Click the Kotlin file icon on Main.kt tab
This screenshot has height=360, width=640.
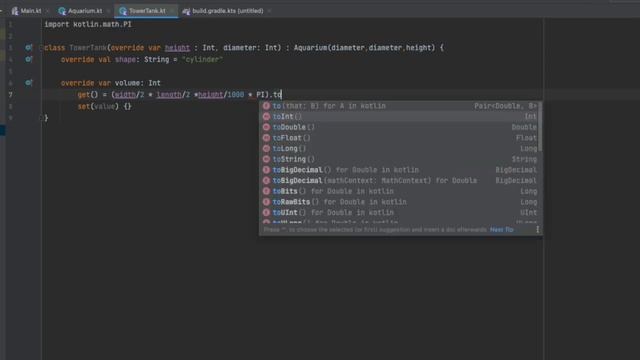pyautogui.click(x=15, y=11)
